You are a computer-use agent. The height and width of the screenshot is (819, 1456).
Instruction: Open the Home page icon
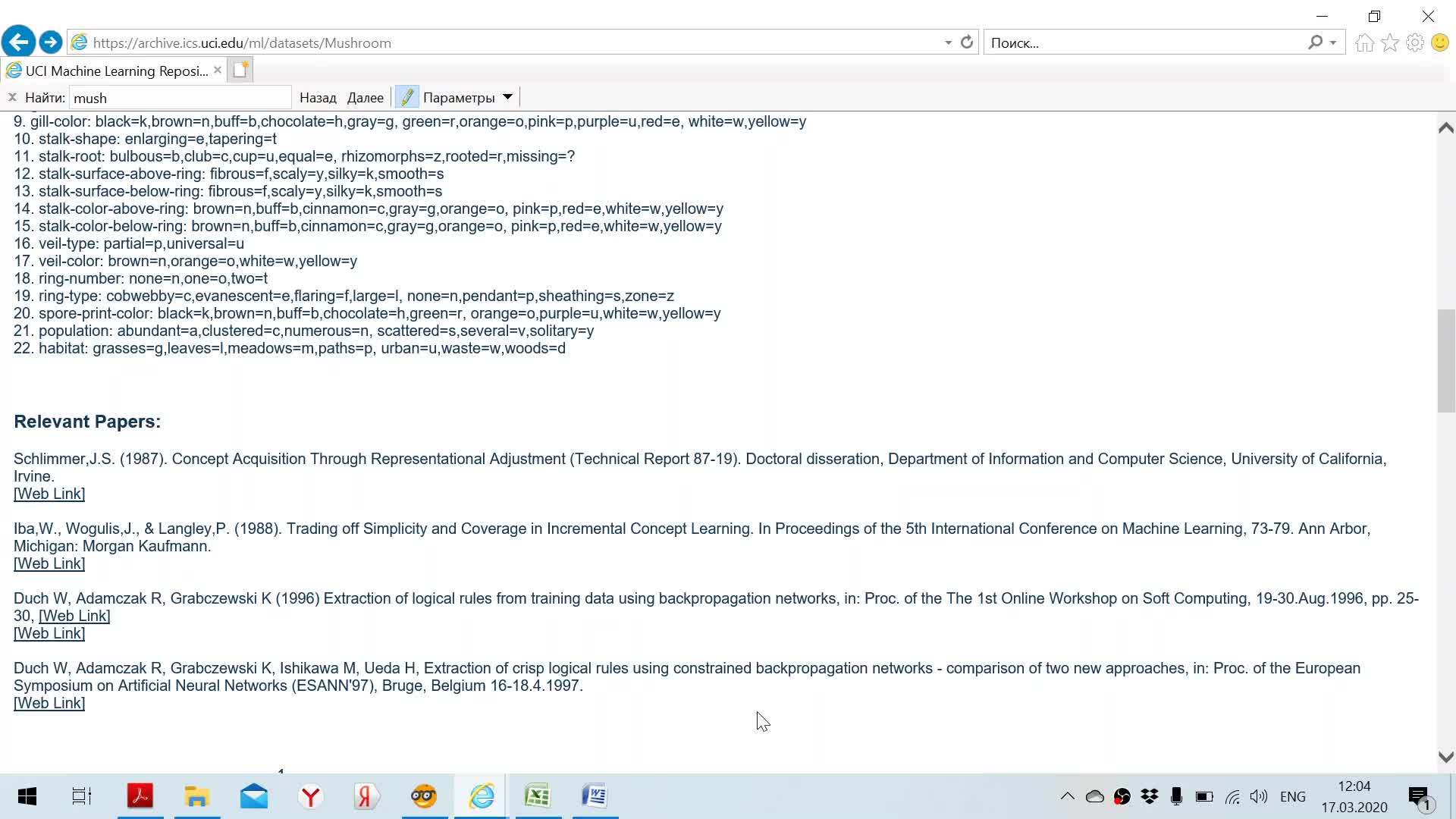coord(1365,42)
